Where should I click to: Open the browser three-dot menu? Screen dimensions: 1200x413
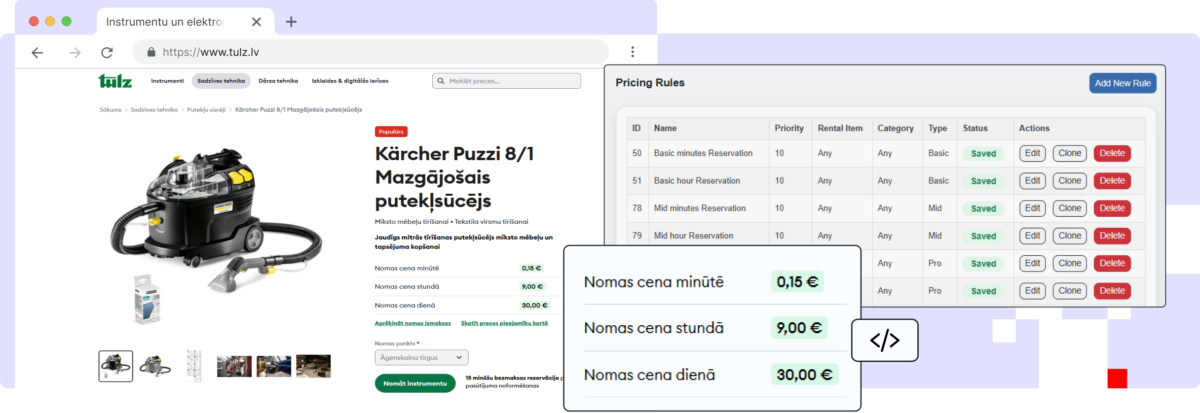[x=632, y=52]
